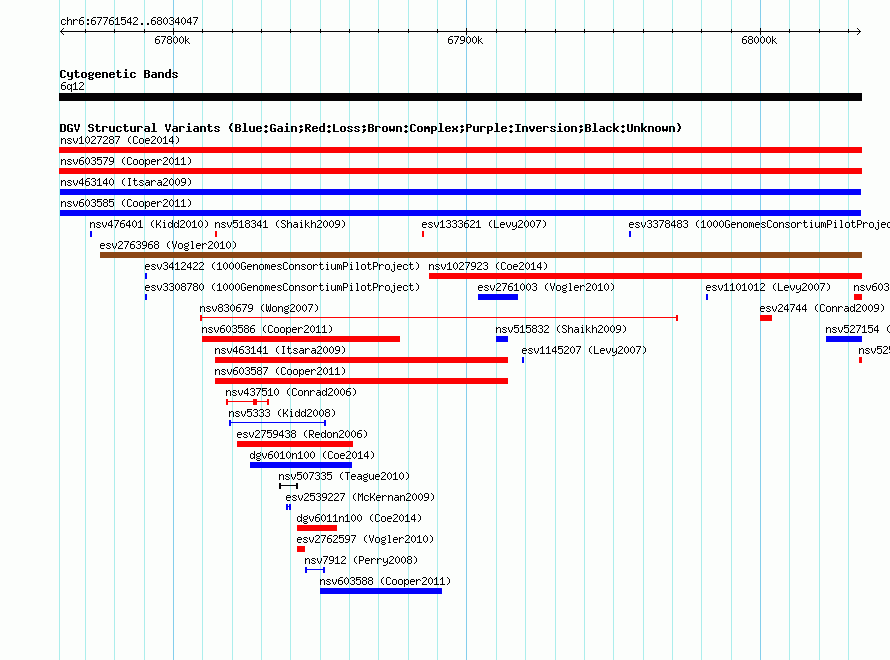Screen dimensions: 890x660
Task: Click the nsv515832 (Shaikh2009) small blue block
Action: pos(502,339)
